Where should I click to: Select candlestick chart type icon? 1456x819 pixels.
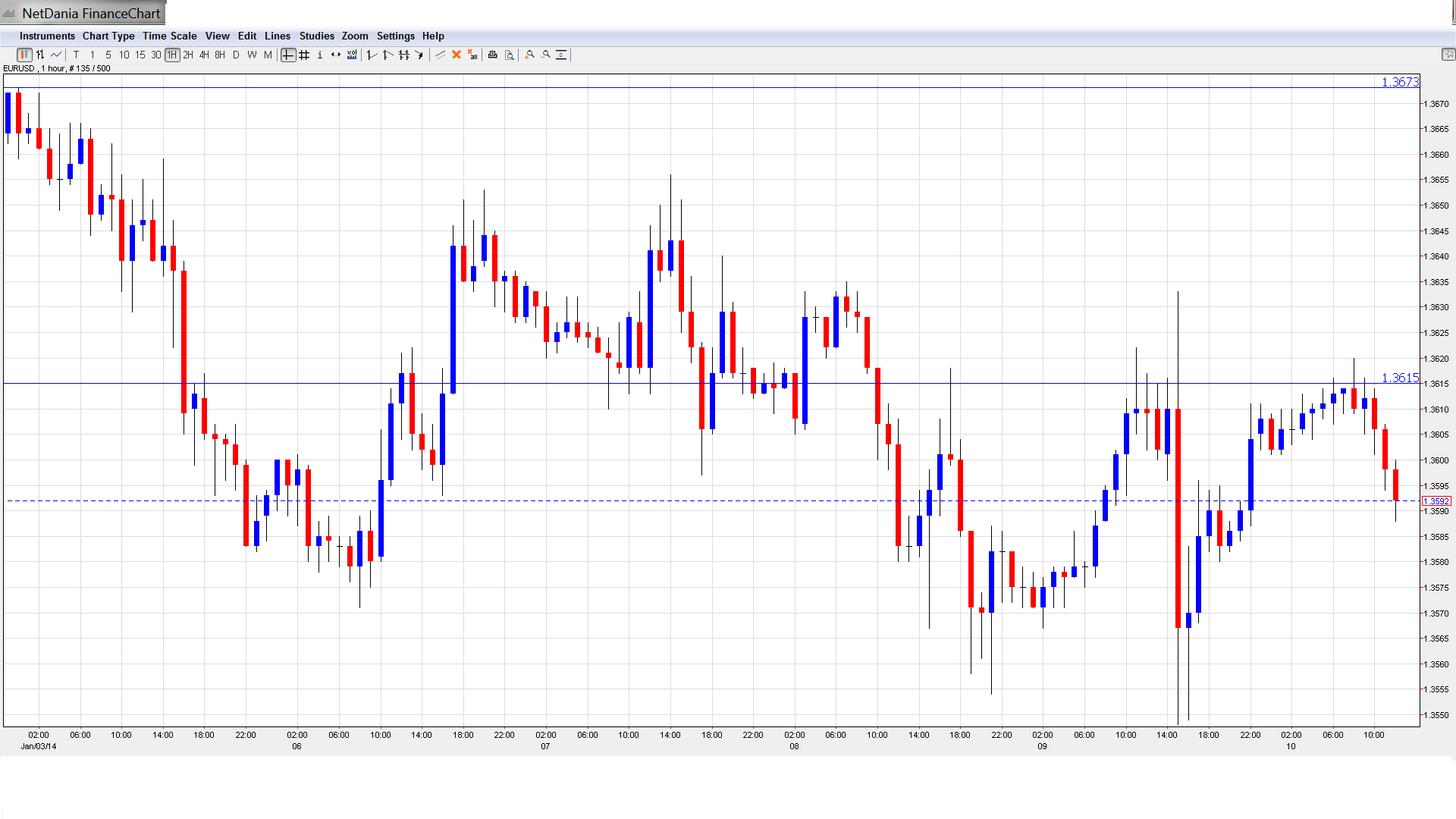point(24,55)
